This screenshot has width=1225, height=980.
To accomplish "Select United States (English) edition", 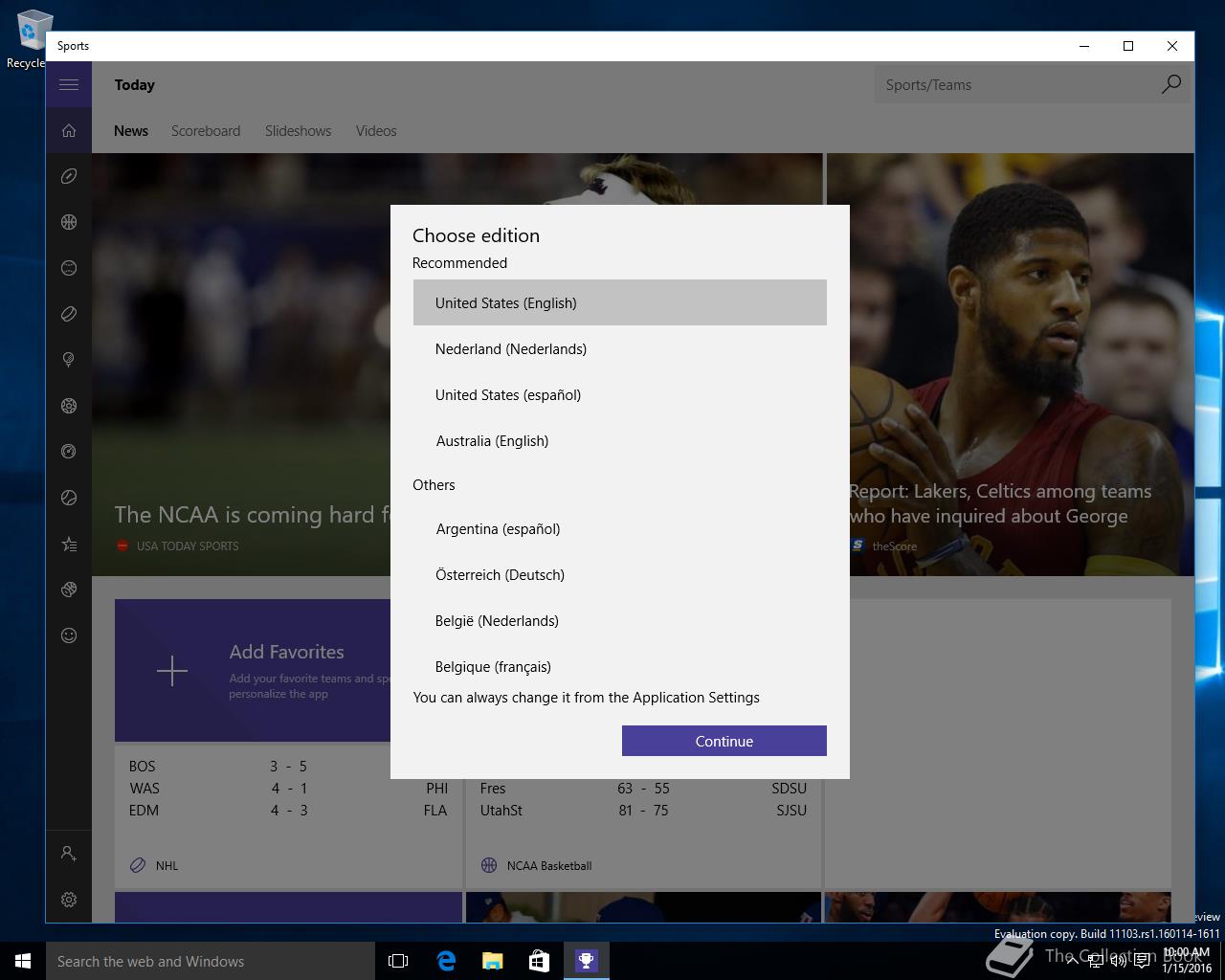I will click(x=620, y=302).
